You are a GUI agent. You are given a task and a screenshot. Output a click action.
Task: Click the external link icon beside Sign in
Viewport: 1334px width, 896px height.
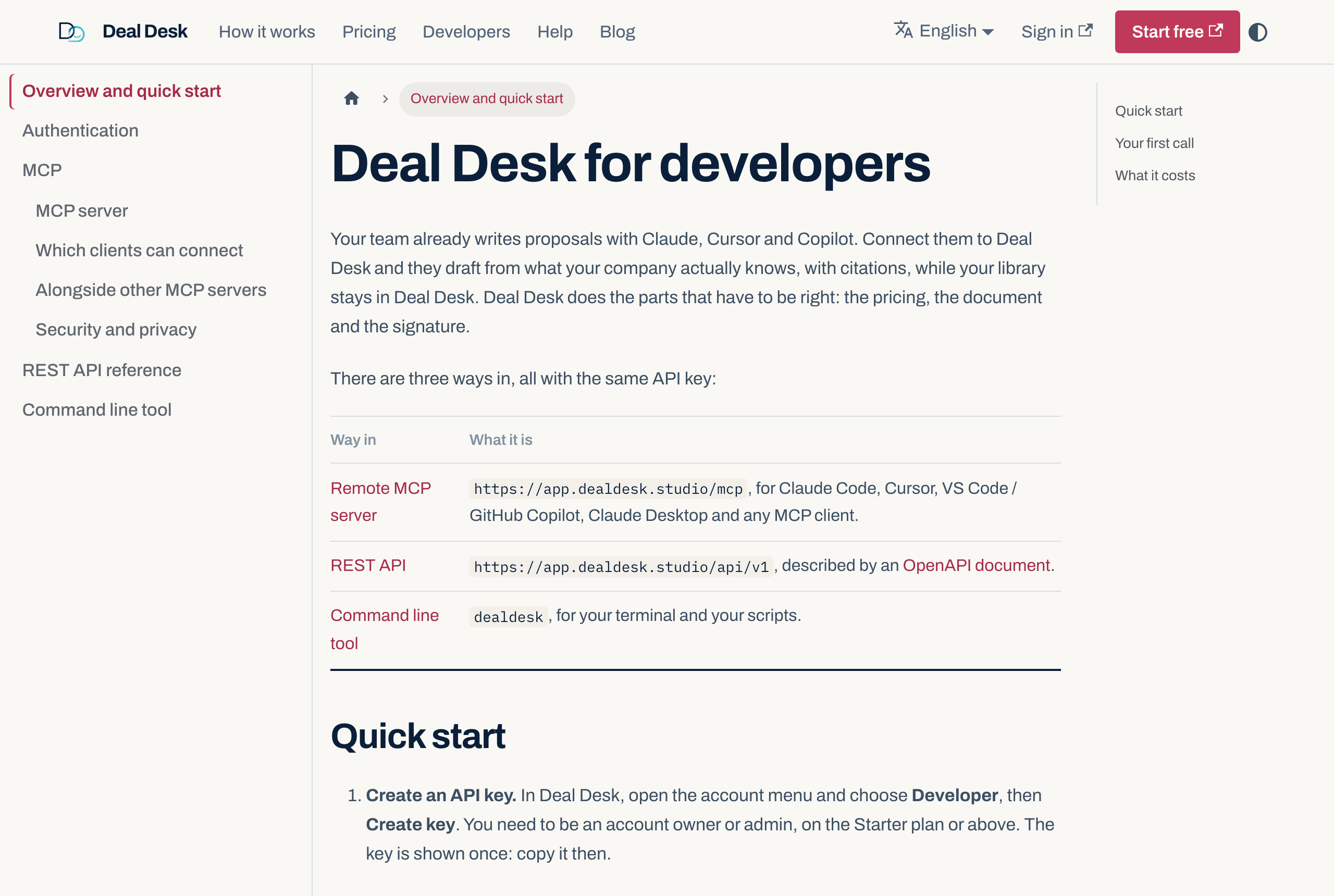pyautogui.click(x=1085, y=30)
